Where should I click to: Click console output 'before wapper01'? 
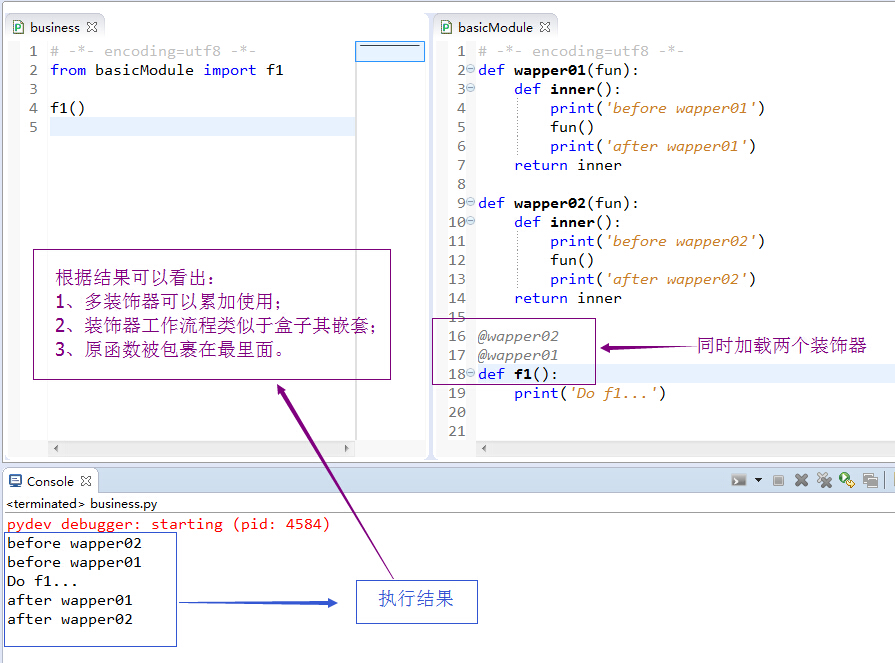pyautogui.click(x=74, y=562)
